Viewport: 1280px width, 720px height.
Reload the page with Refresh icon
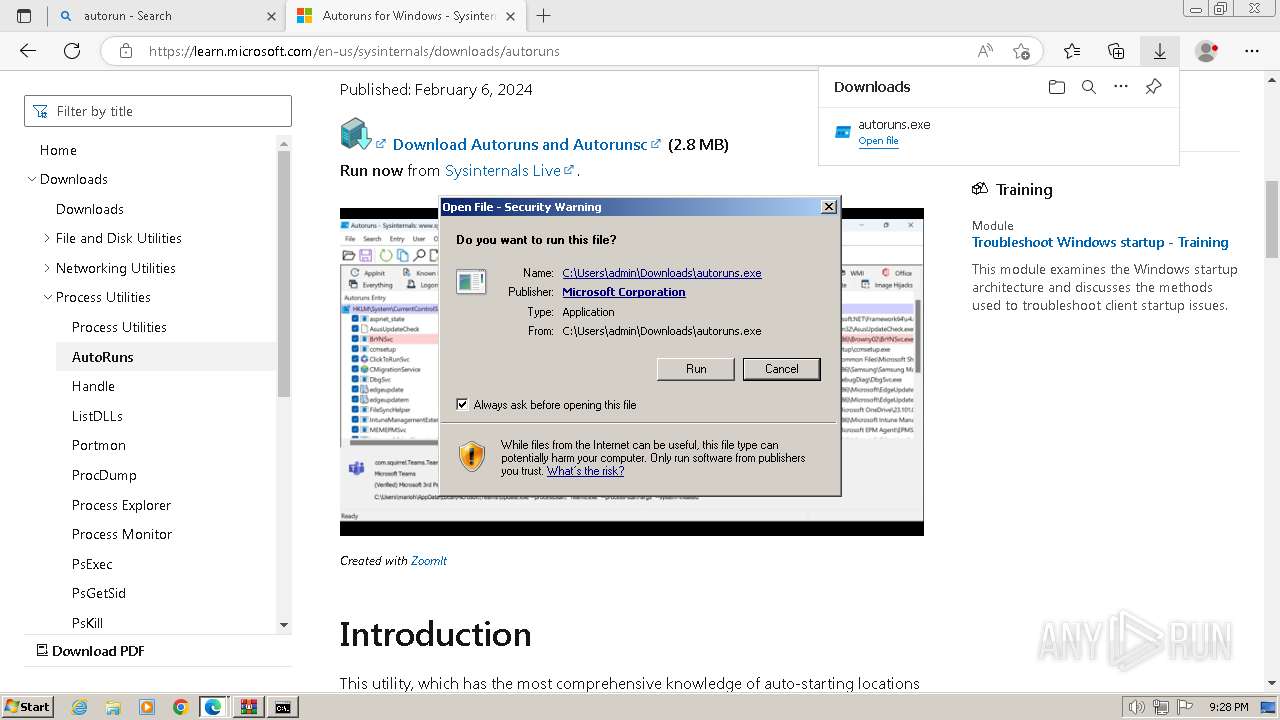(72, 51)
